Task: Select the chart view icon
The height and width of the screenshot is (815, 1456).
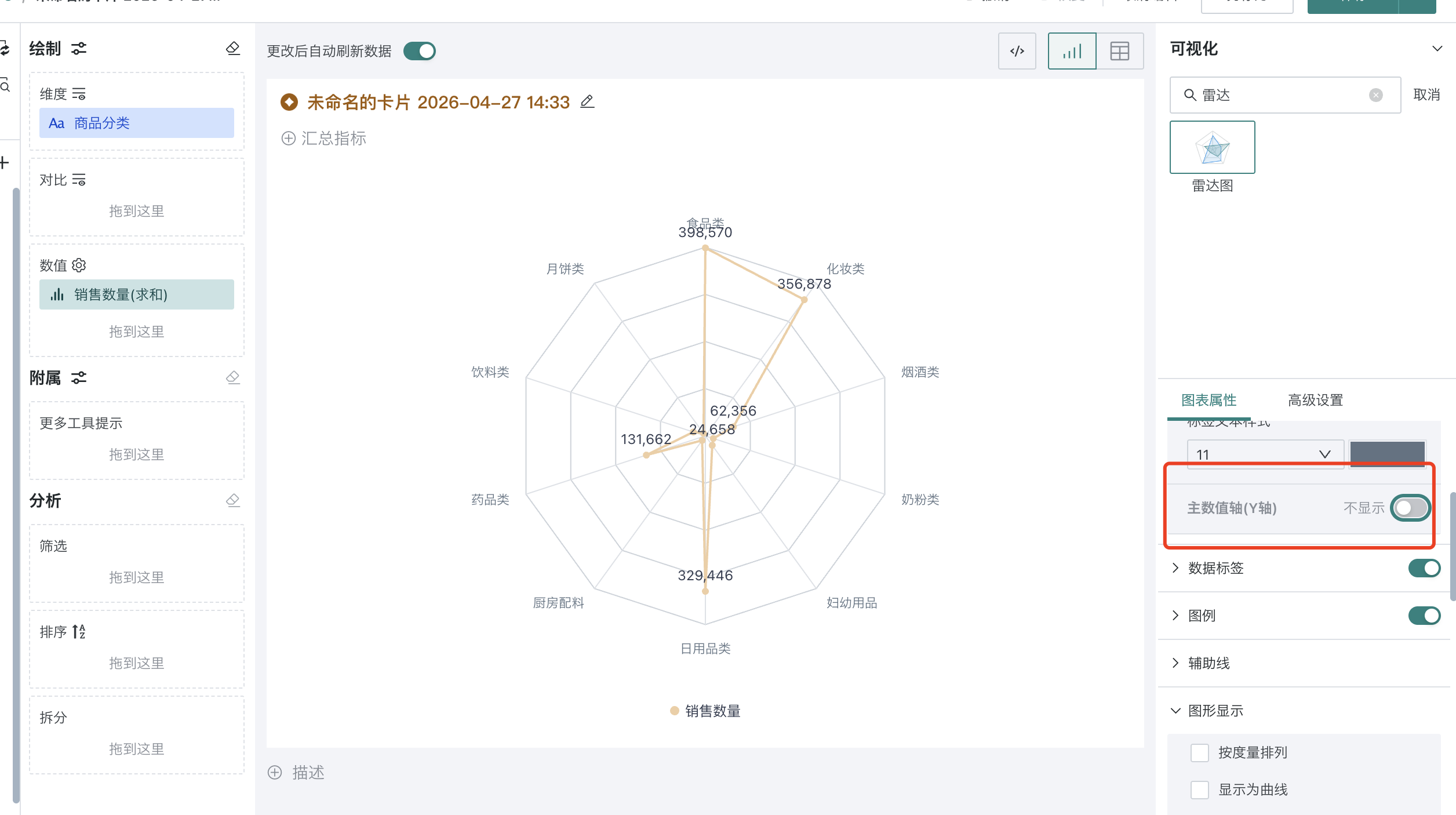Action: click(x=1071, y=51)
